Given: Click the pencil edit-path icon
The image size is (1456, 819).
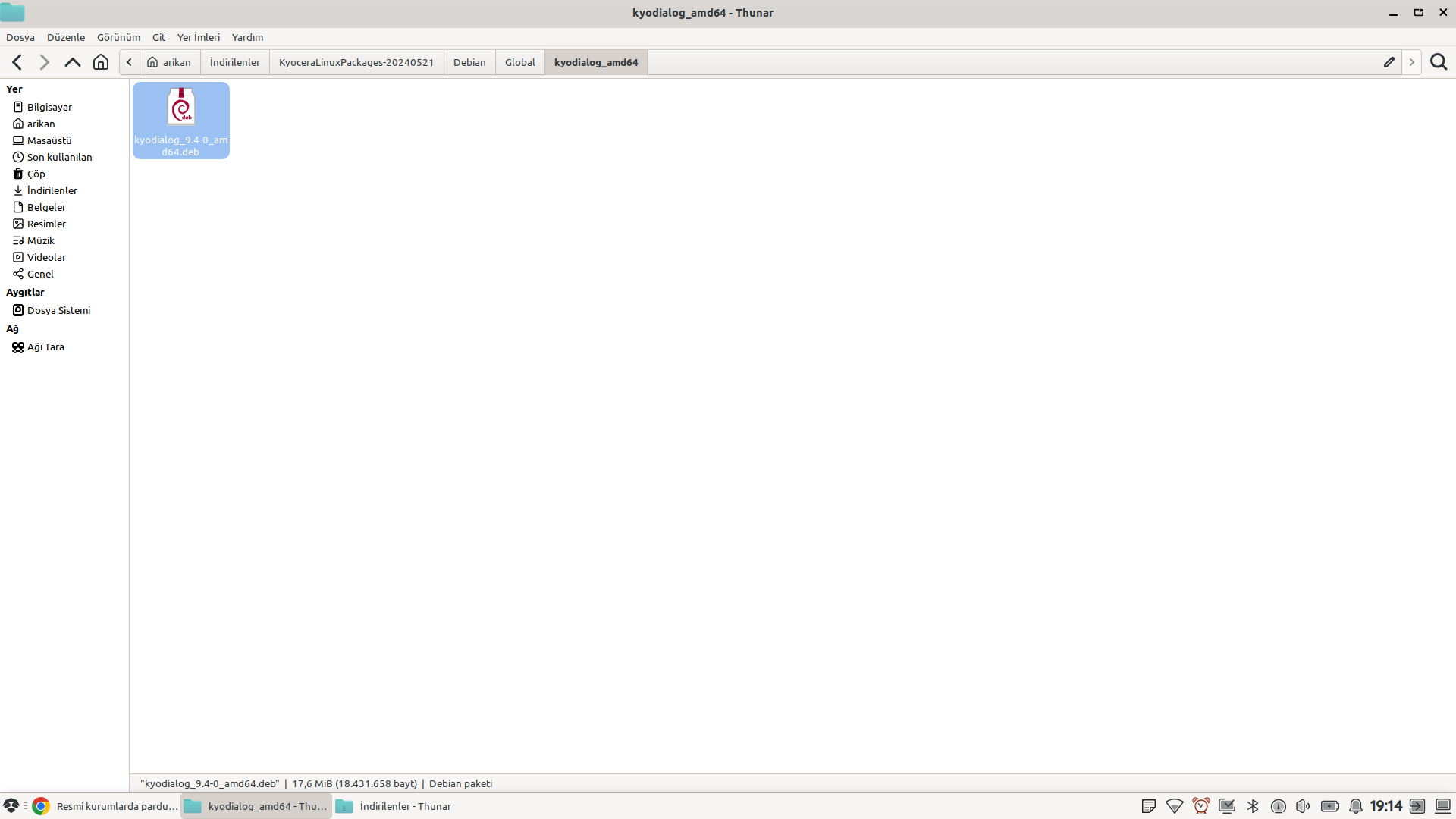Looking at the screenshot, I should click(x=1389, y=62).
